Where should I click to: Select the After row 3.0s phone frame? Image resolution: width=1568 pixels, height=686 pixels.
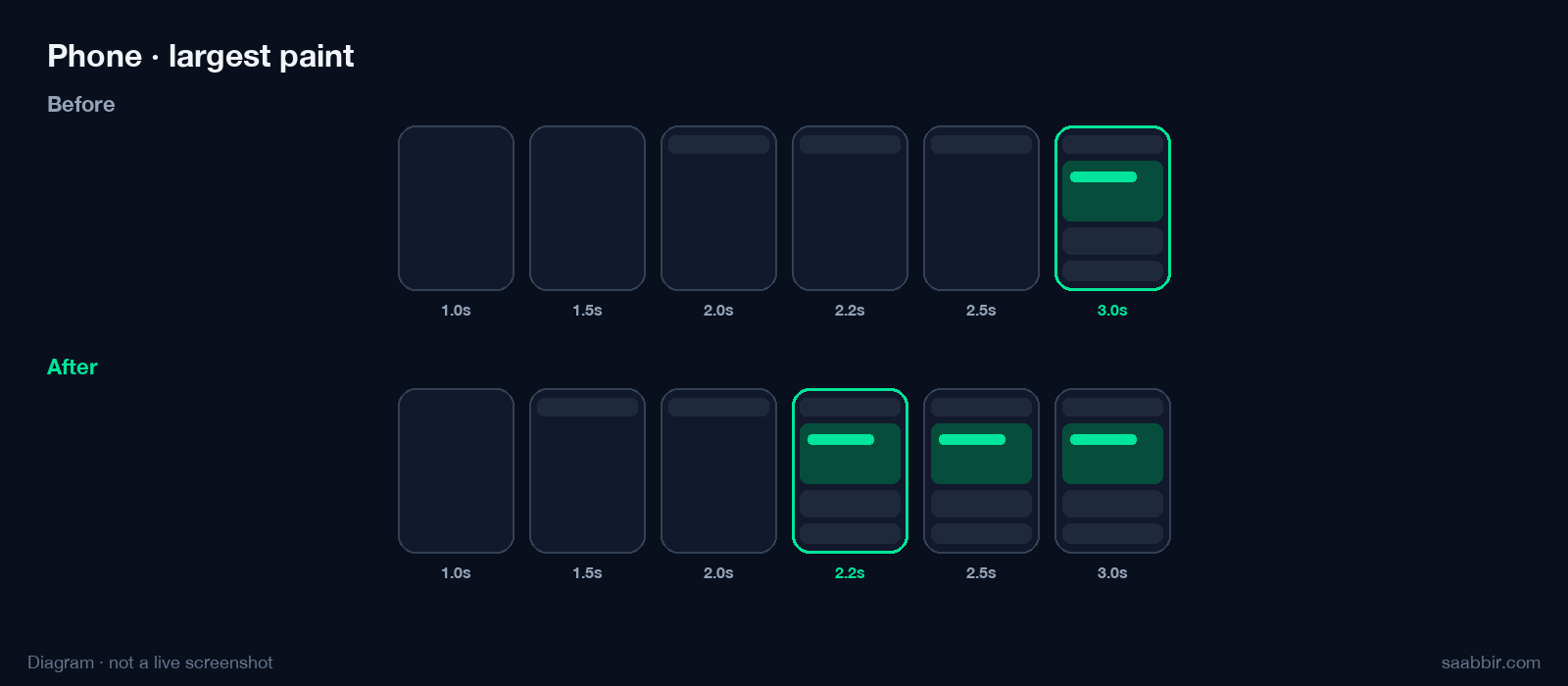point(1112,470)
